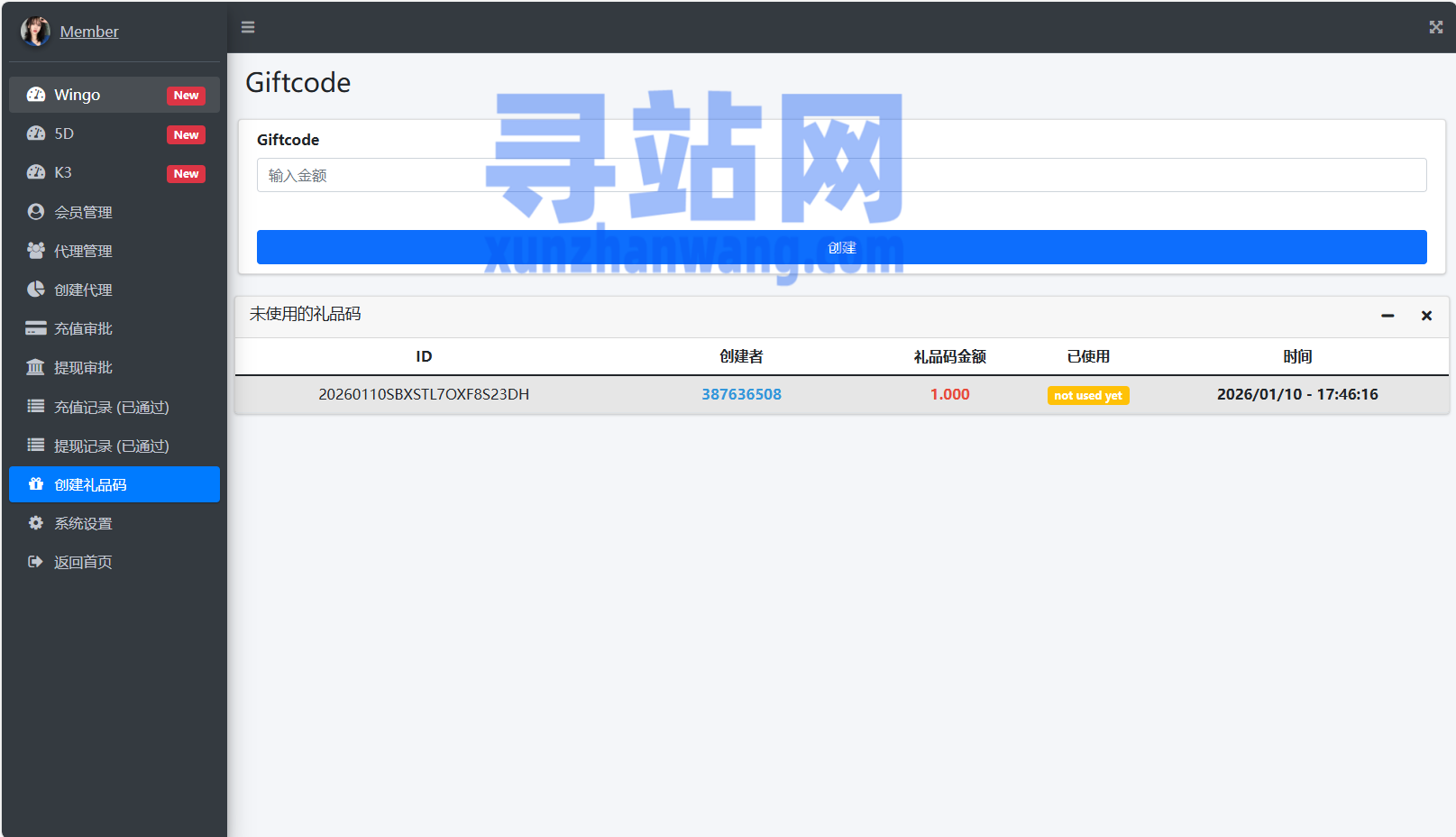
Task: Close the 未使用的礼品码 panel
Action: [1426, 316]
